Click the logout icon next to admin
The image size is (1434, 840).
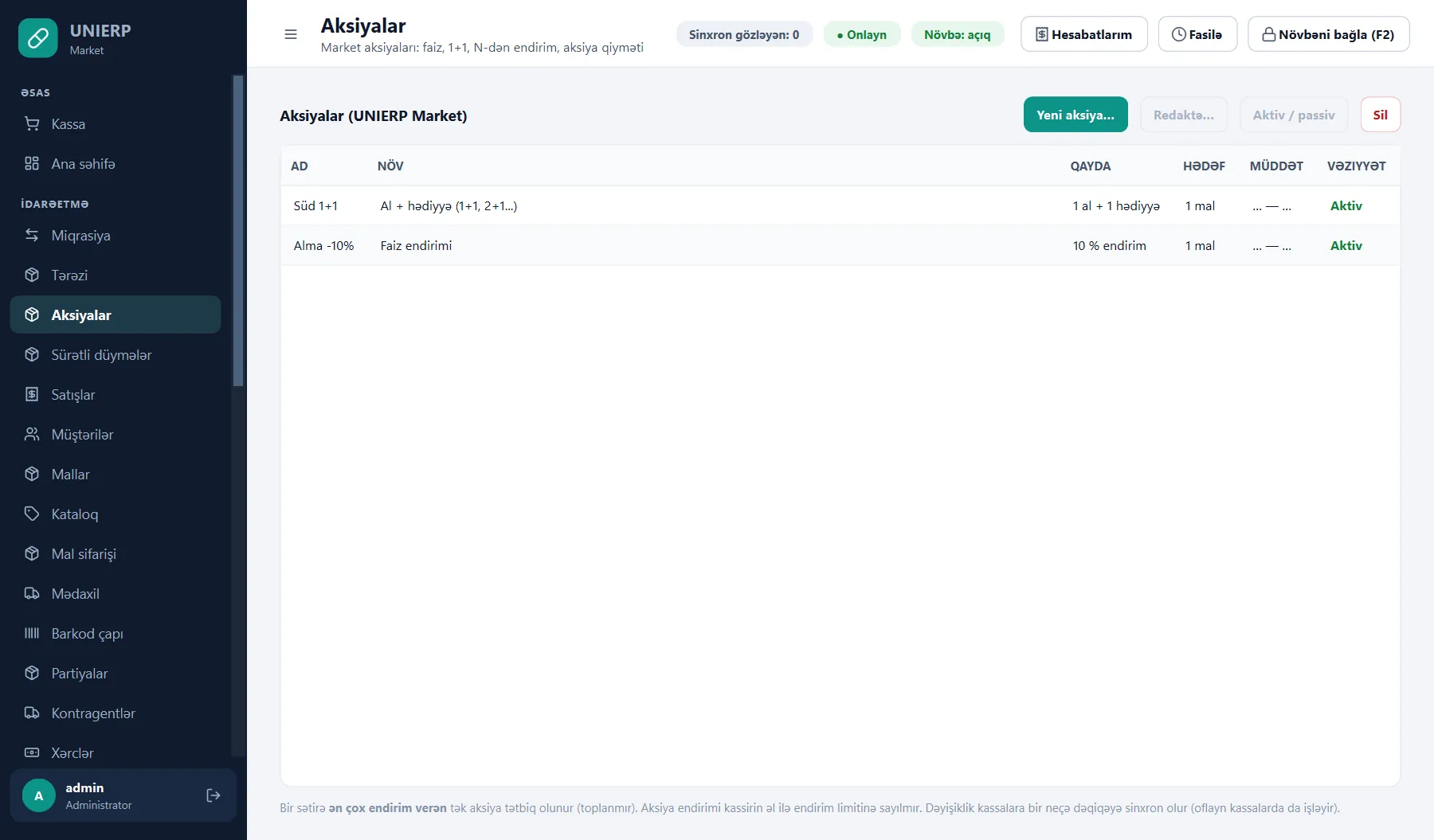213,795
